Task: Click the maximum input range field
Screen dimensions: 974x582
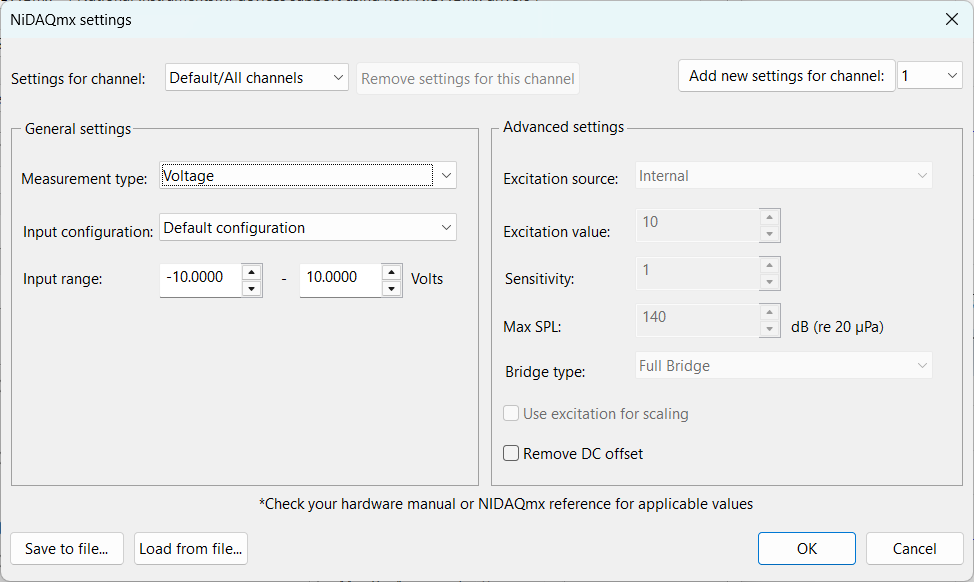Action: click(340, 279)
